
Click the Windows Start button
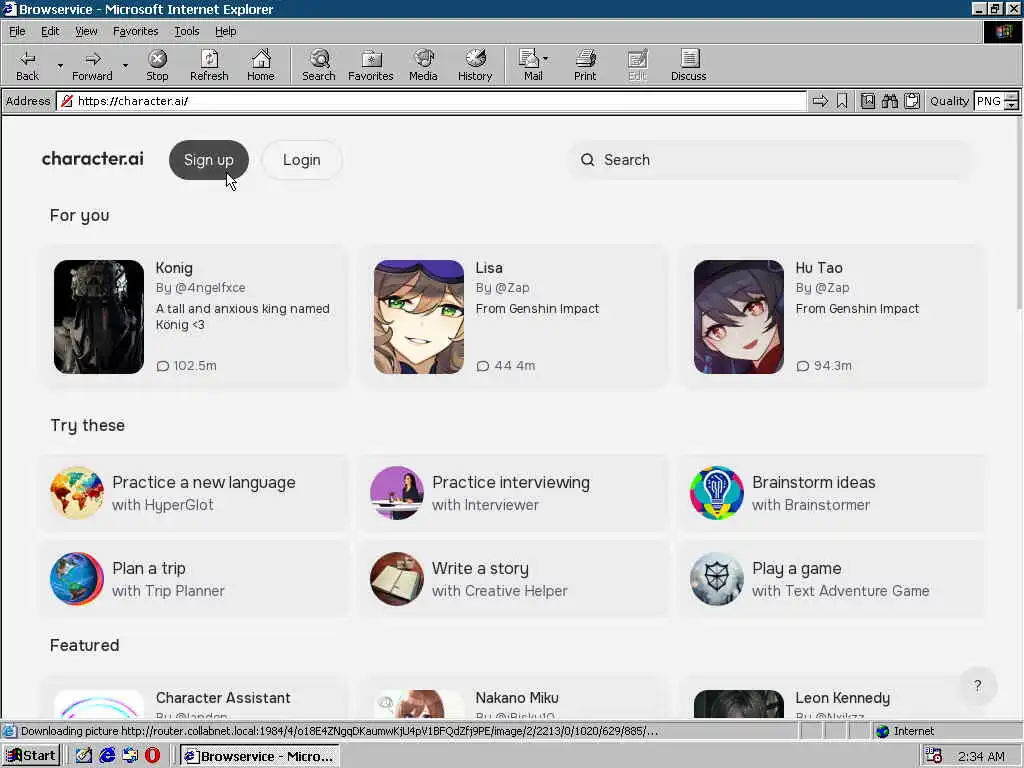point(31,756)
